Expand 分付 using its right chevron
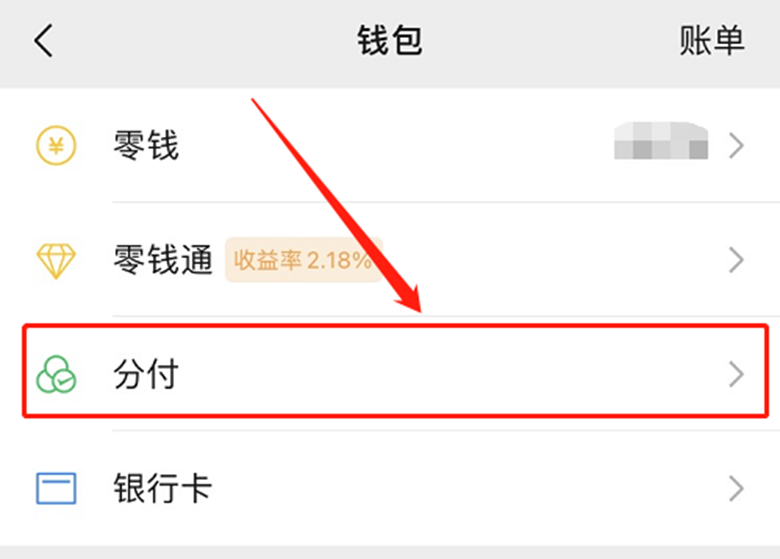The height and width of the screenshot is (559, 780). 736,374
